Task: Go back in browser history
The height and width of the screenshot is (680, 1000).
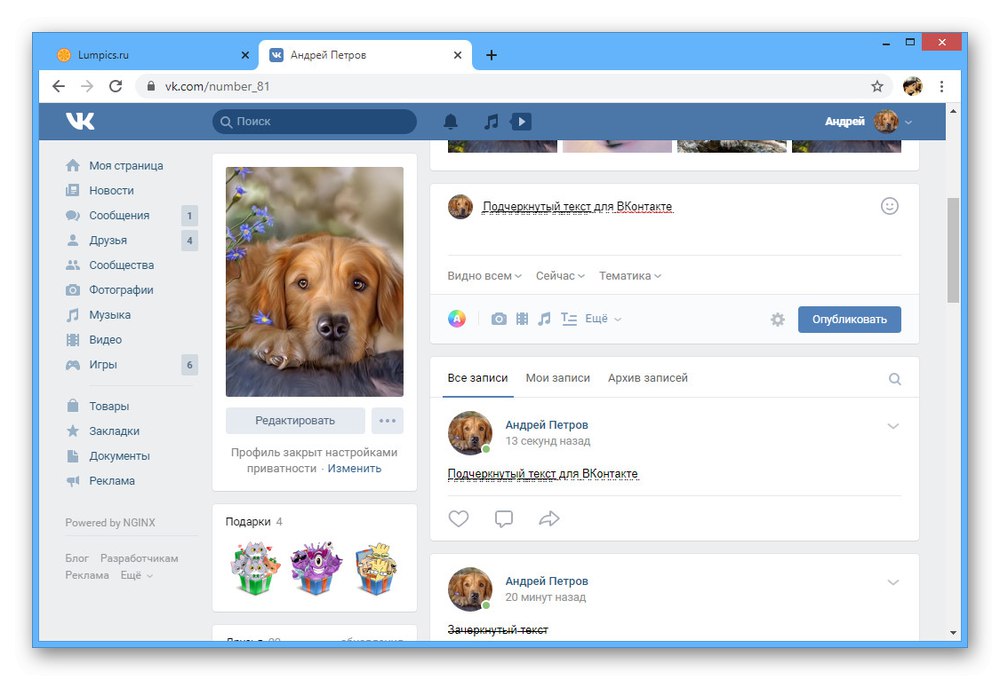Action: 59,86
